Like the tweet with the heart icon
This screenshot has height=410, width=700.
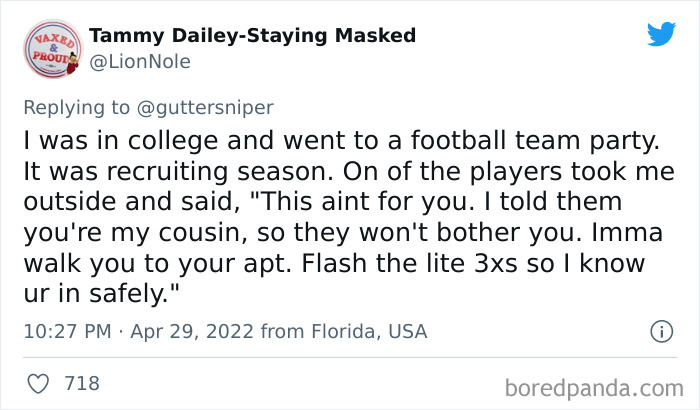click(x=38, y=384)
